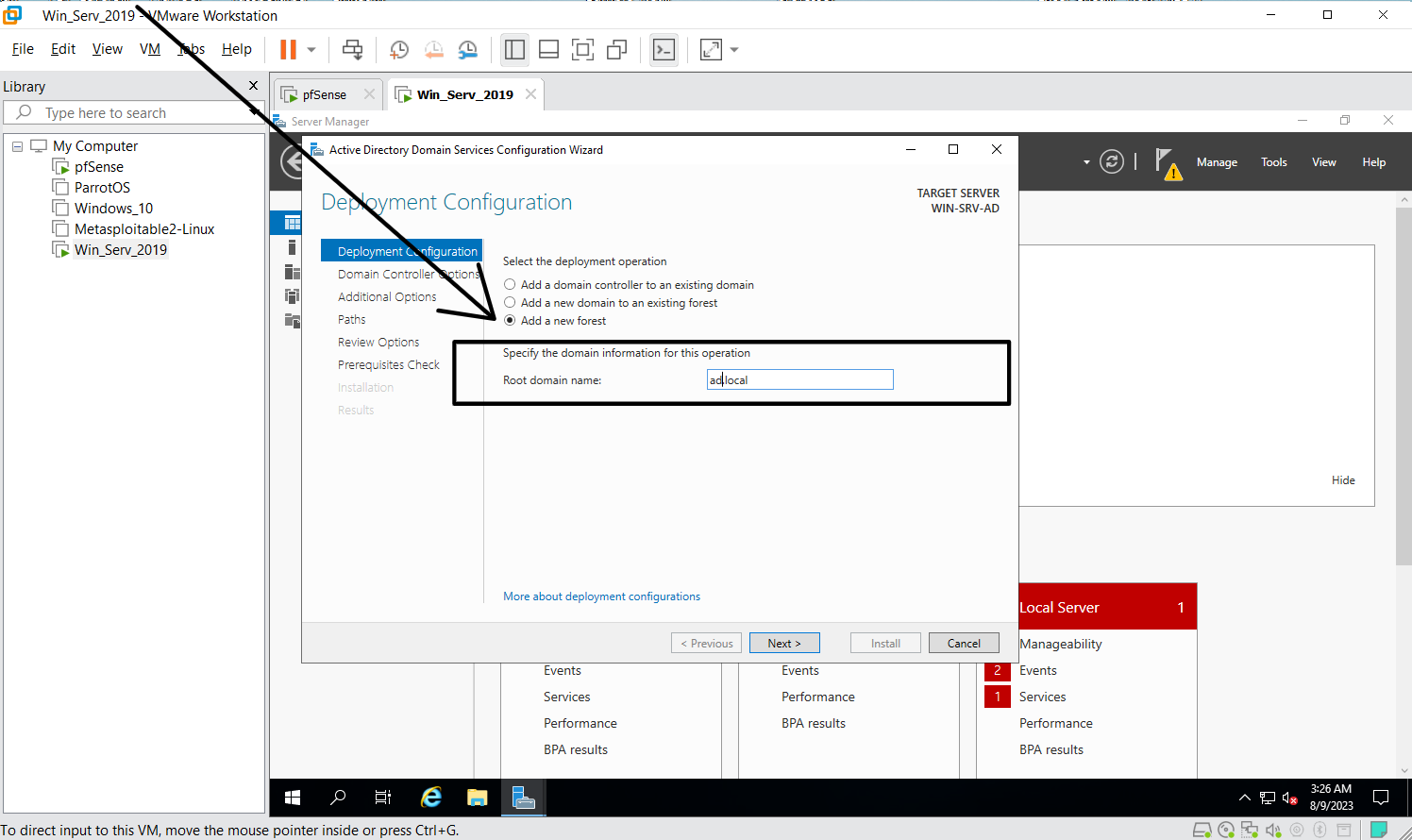
Task: Select 'Add a new domain to an existing forest'
Action: click(510, 302)
